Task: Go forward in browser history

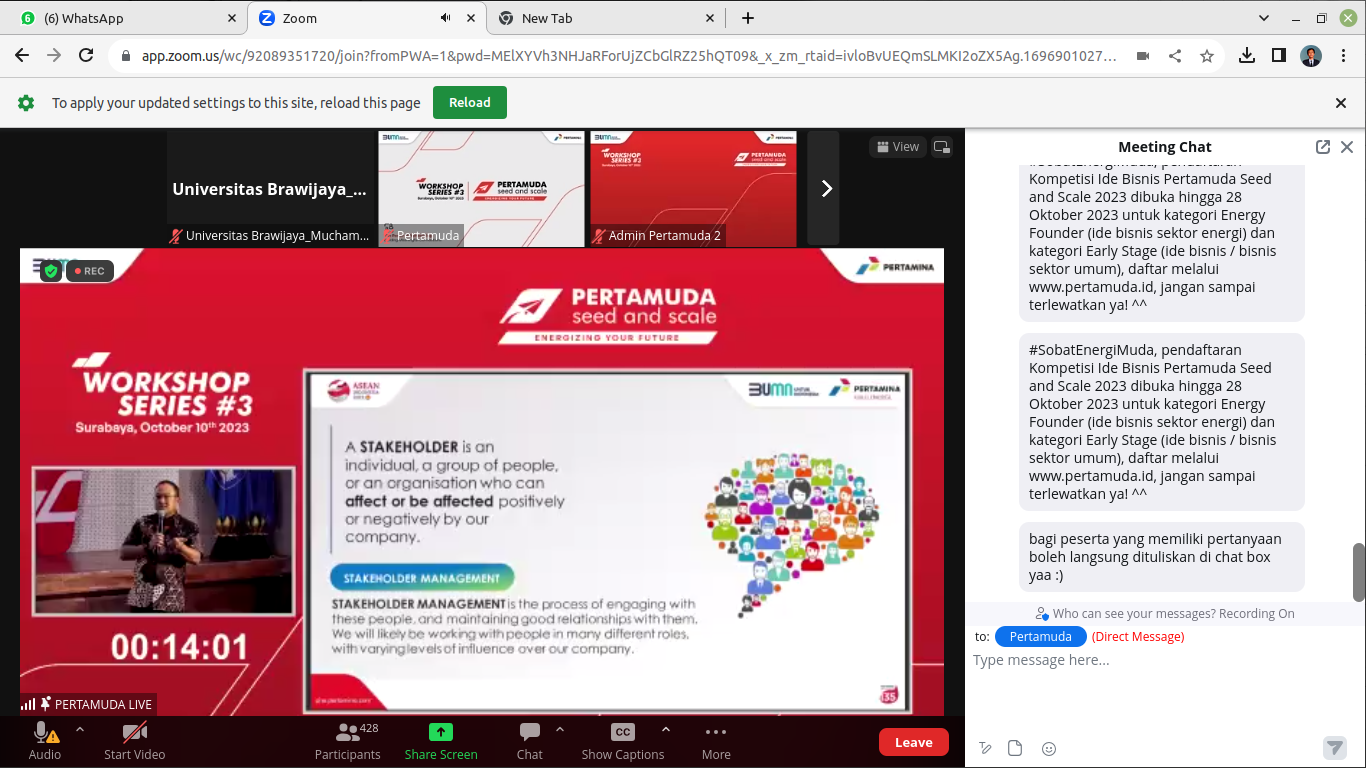Action: click(54, 56)
